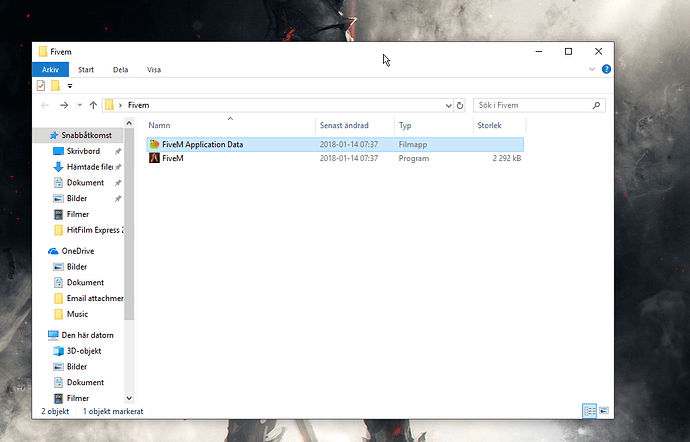Select Den här datorn in navigation pane
The height and width of the screenshot is (442, 690).
point(88,335)
